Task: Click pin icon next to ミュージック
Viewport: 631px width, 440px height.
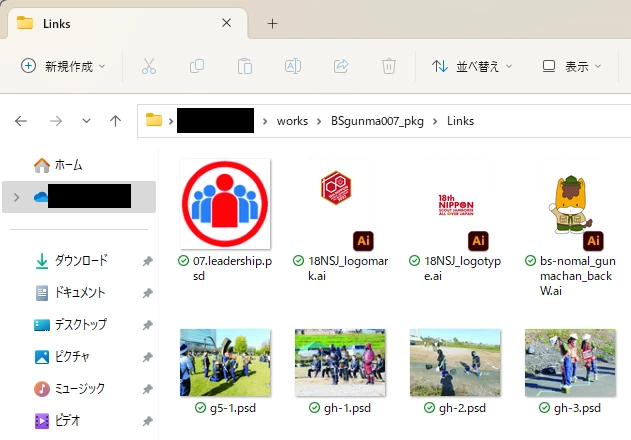Action: tap(148, 389)
